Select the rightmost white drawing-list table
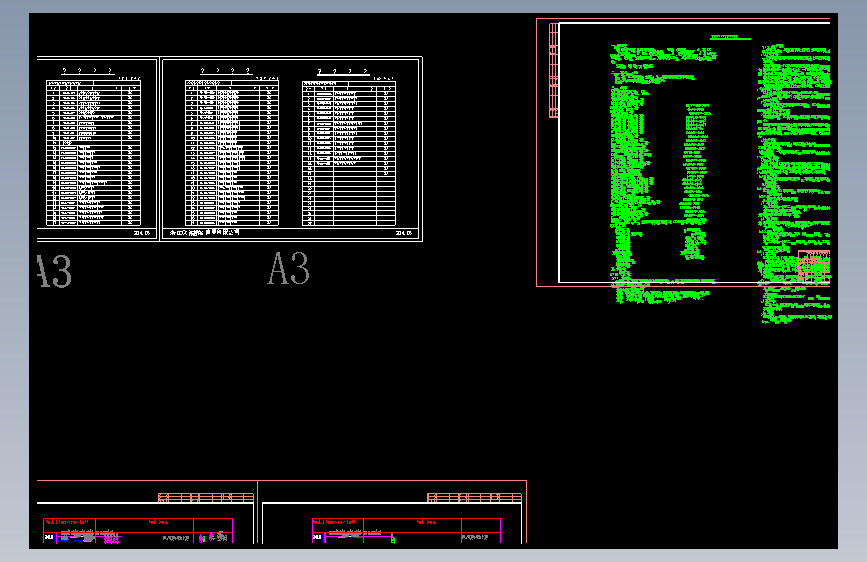This screenshot has width=867, height=562. 349,153
